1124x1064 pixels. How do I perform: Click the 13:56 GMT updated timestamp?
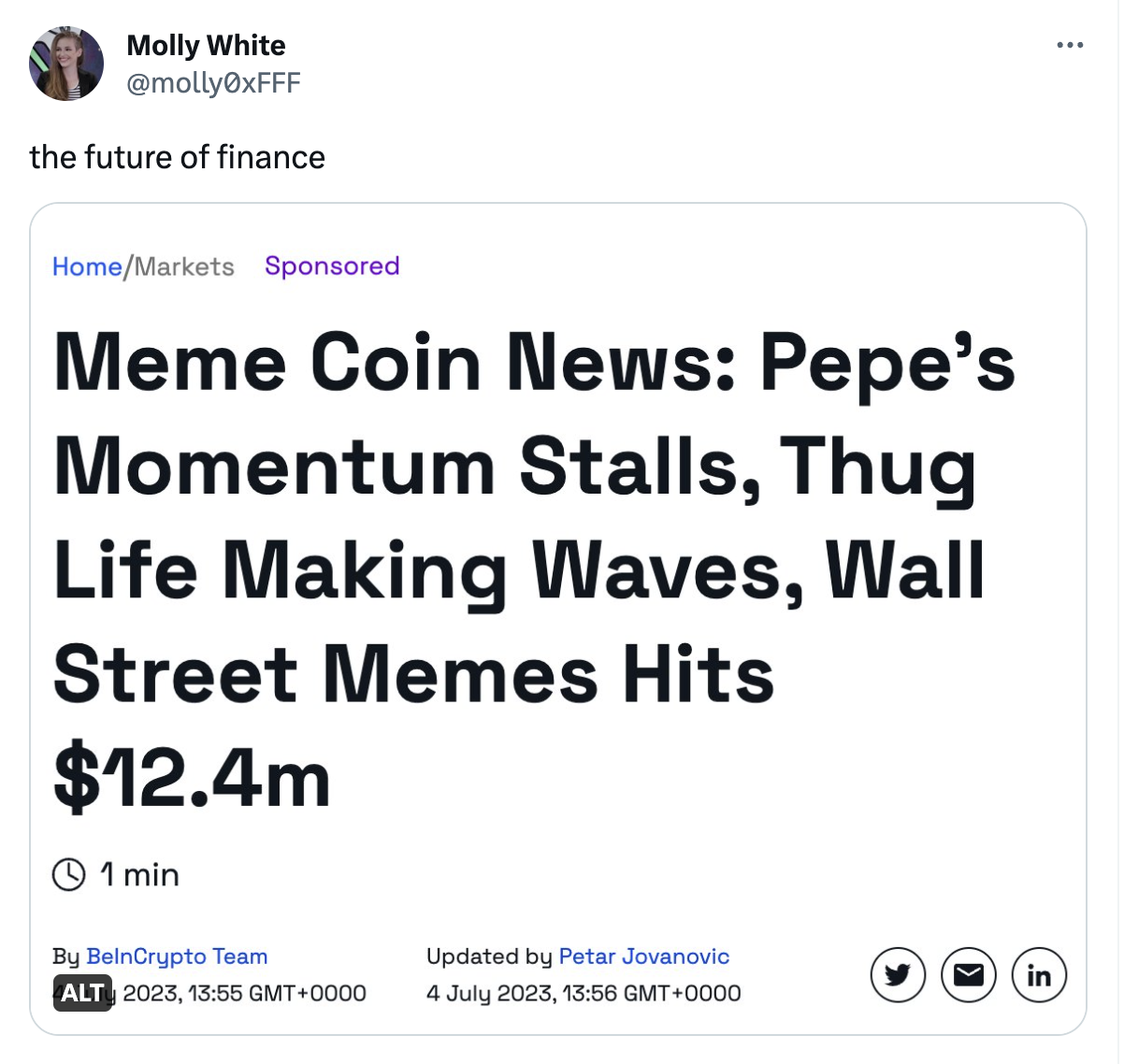(x=584, y=993)
